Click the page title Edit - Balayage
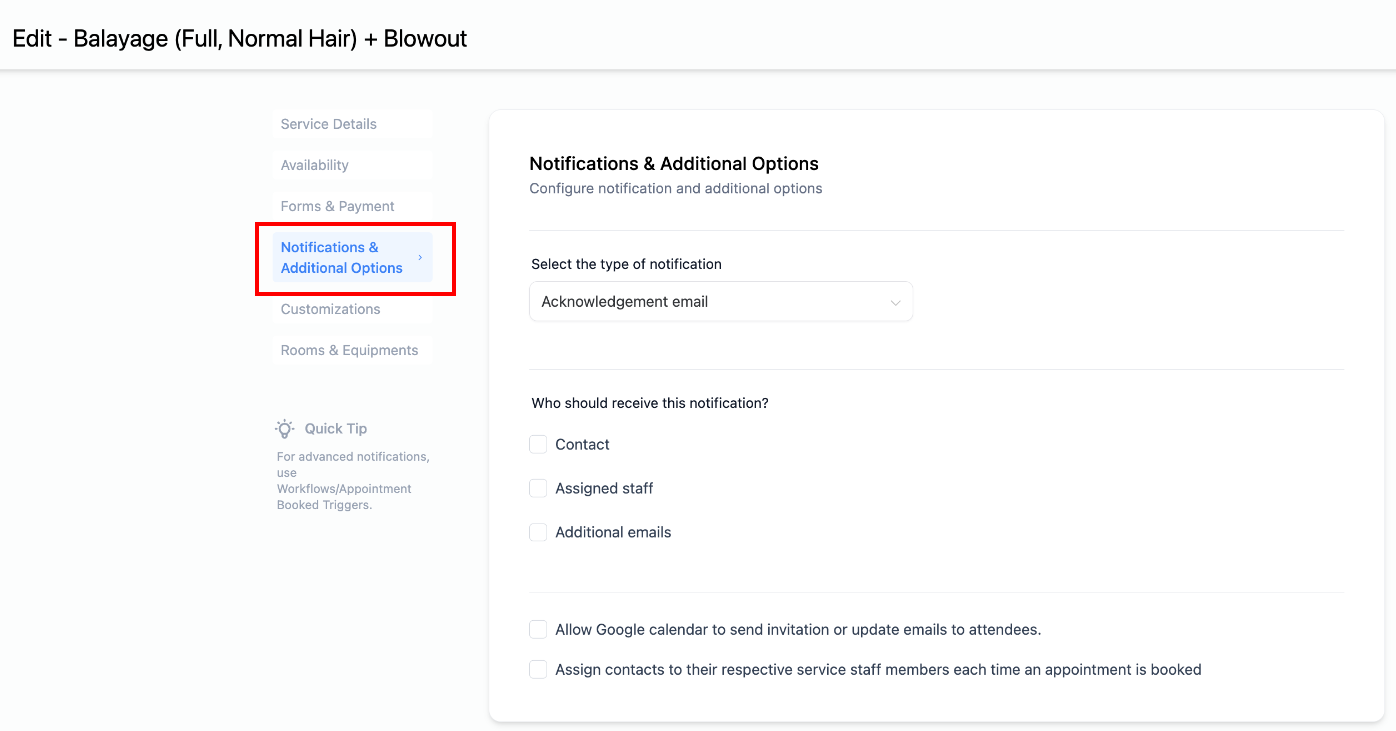Screen dimensions: 1396x731 click(240, 39)
